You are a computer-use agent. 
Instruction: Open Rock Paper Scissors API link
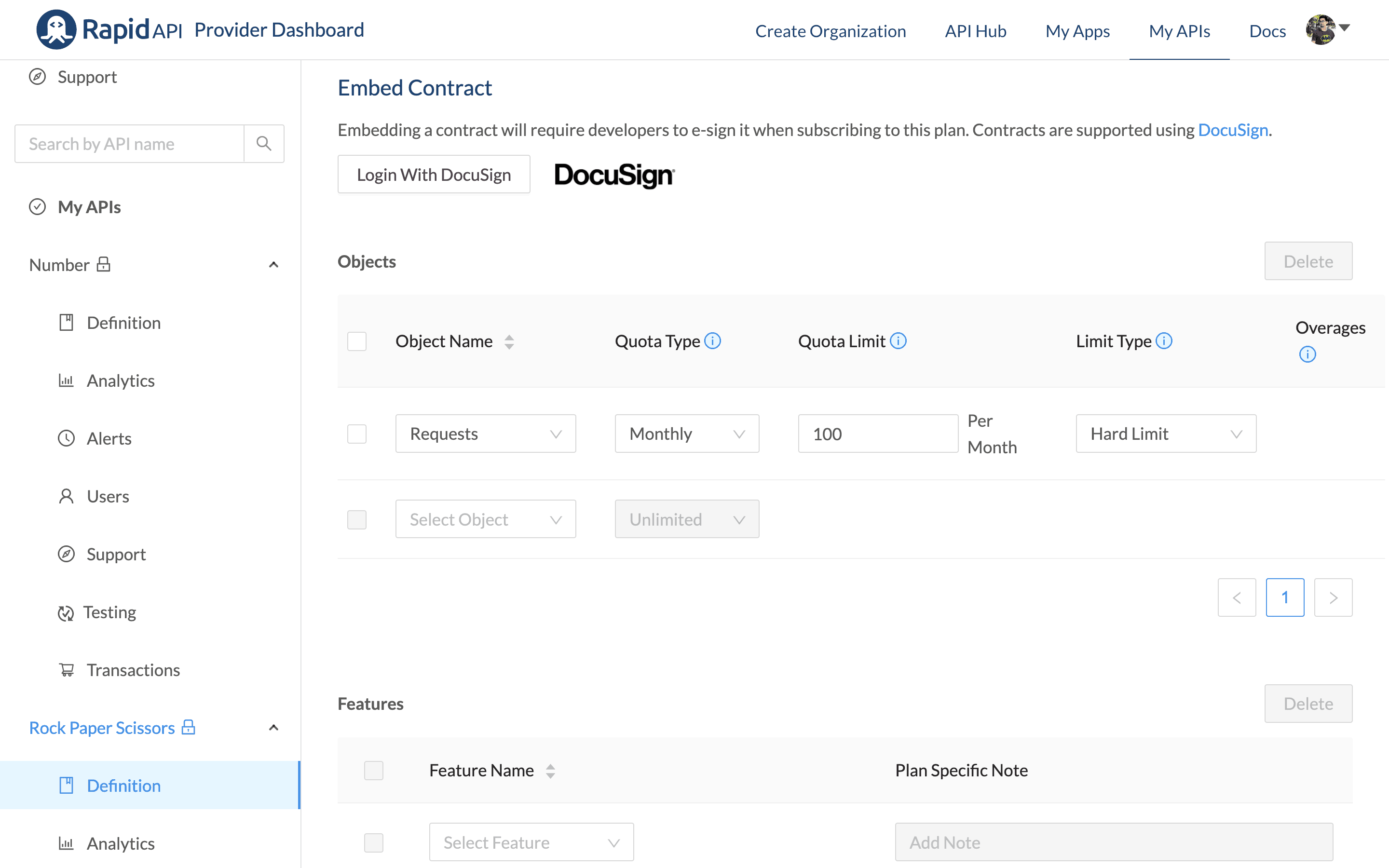click(x=102, y=727)
